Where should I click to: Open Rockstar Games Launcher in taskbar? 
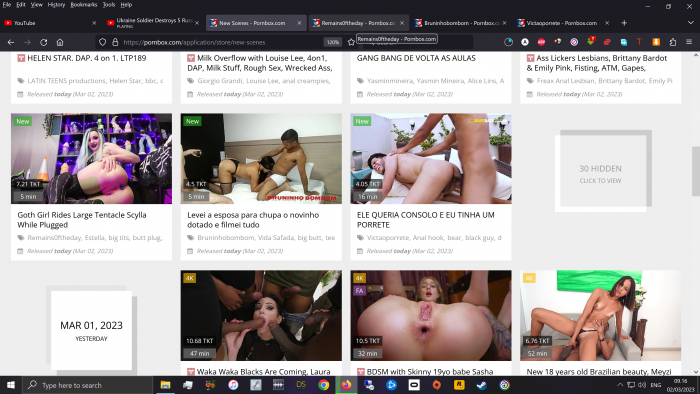459,385
